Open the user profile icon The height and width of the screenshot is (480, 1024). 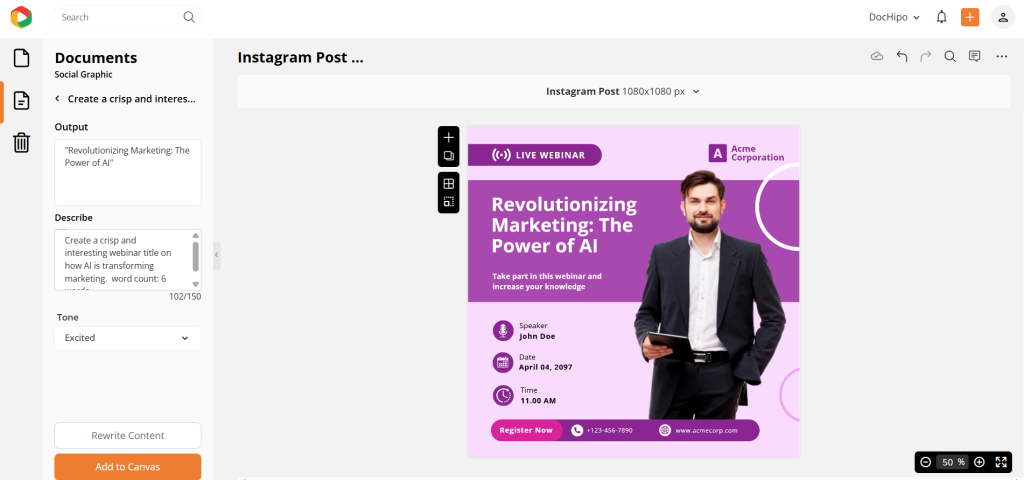pyautogui.click(x=1002, y=17)
